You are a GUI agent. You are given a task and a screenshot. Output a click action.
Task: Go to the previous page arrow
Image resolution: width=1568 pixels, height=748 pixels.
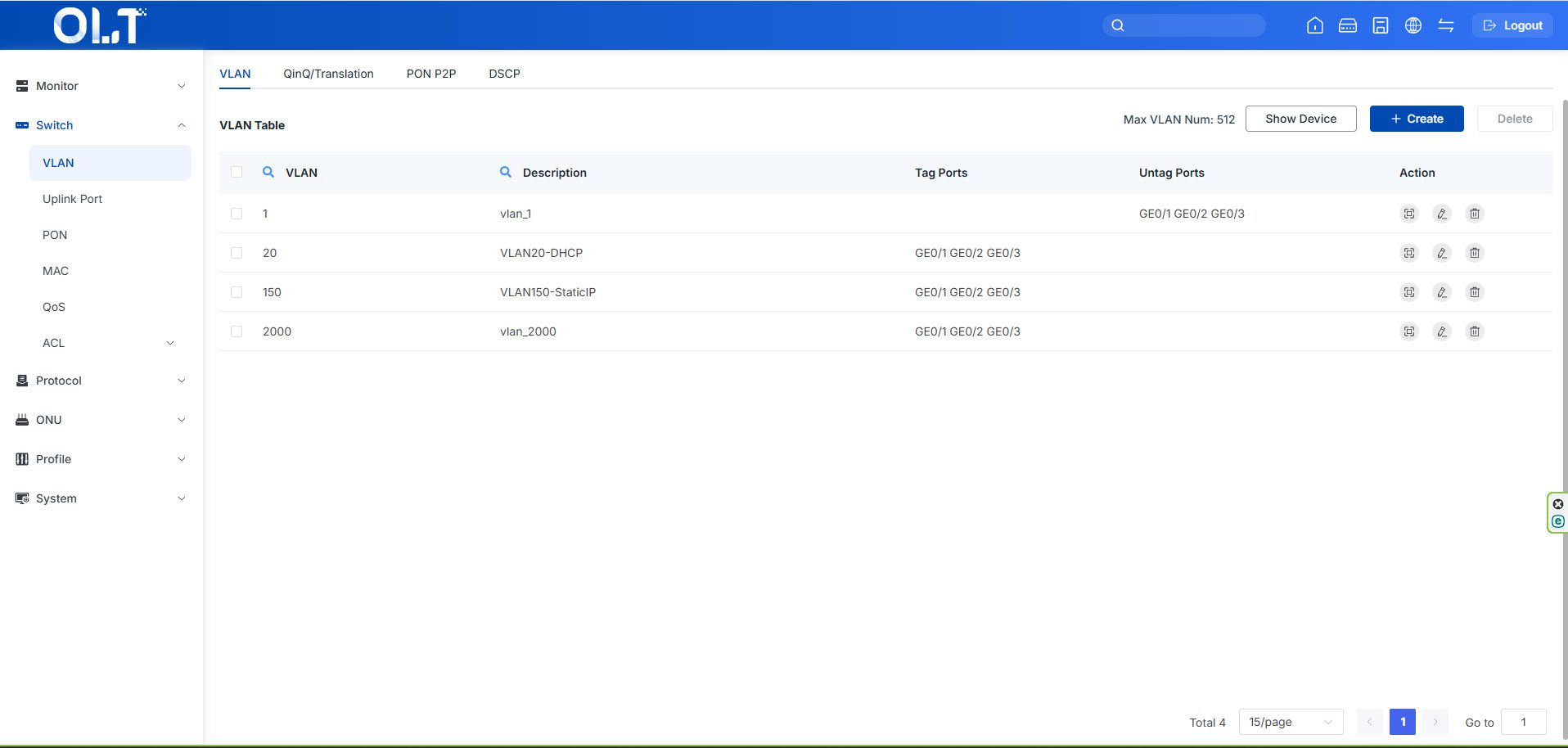click(x=1369, y=722)
